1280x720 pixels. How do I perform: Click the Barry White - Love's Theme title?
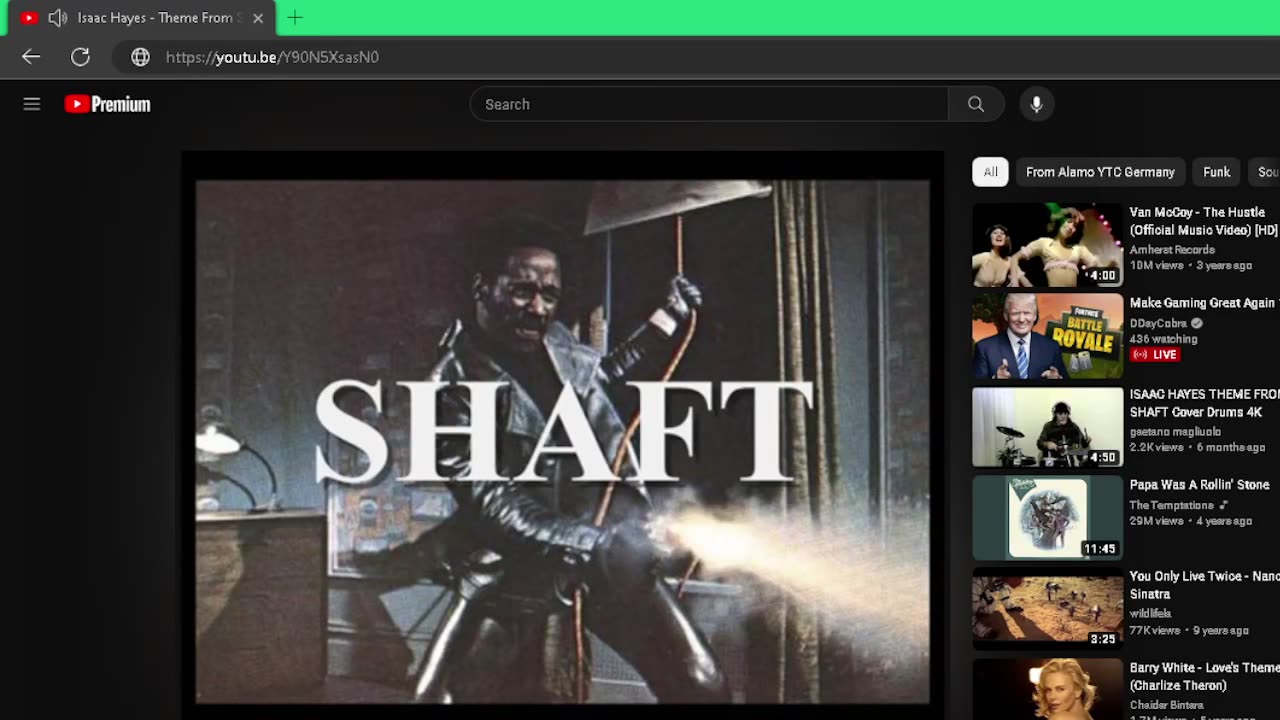click(x=1204, y=676)
